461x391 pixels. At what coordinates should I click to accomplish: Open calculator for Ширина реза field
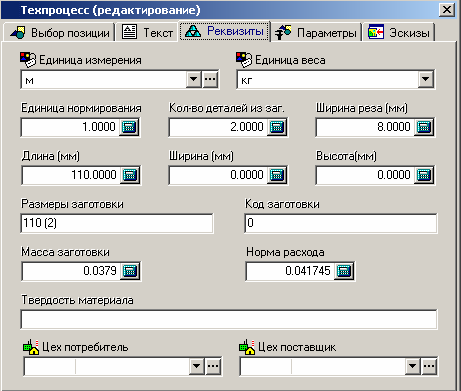point(424,127)
